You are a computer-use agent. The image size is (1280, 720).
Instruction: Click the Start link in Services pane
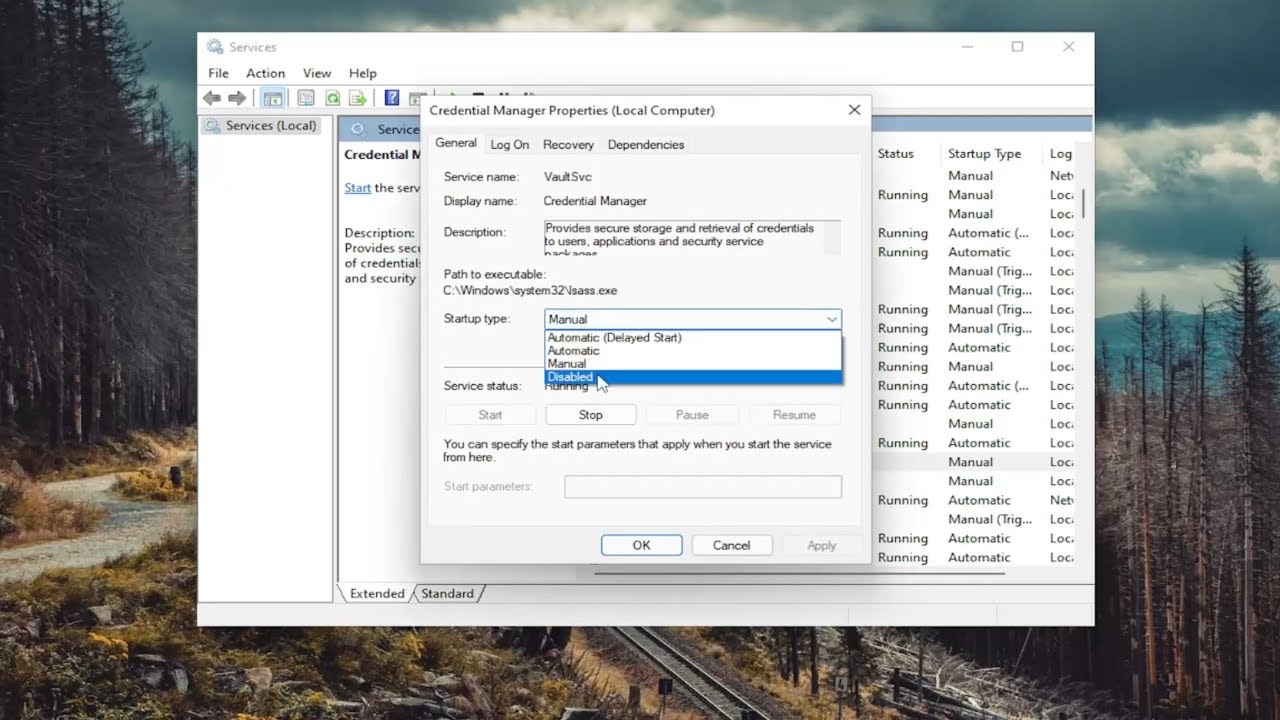coord(358,188)
